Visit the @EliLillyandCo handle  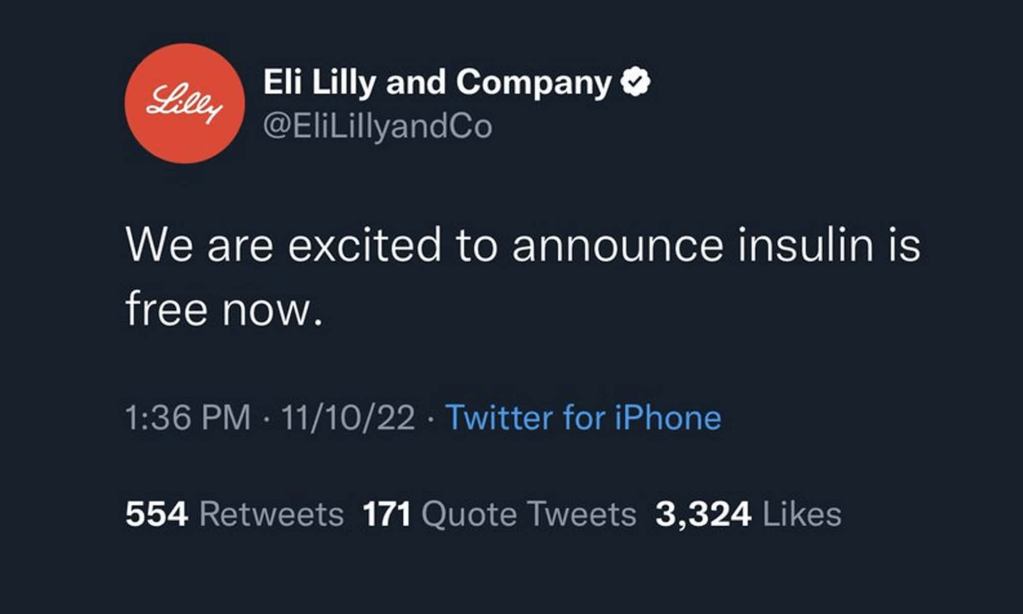(378, 126)
